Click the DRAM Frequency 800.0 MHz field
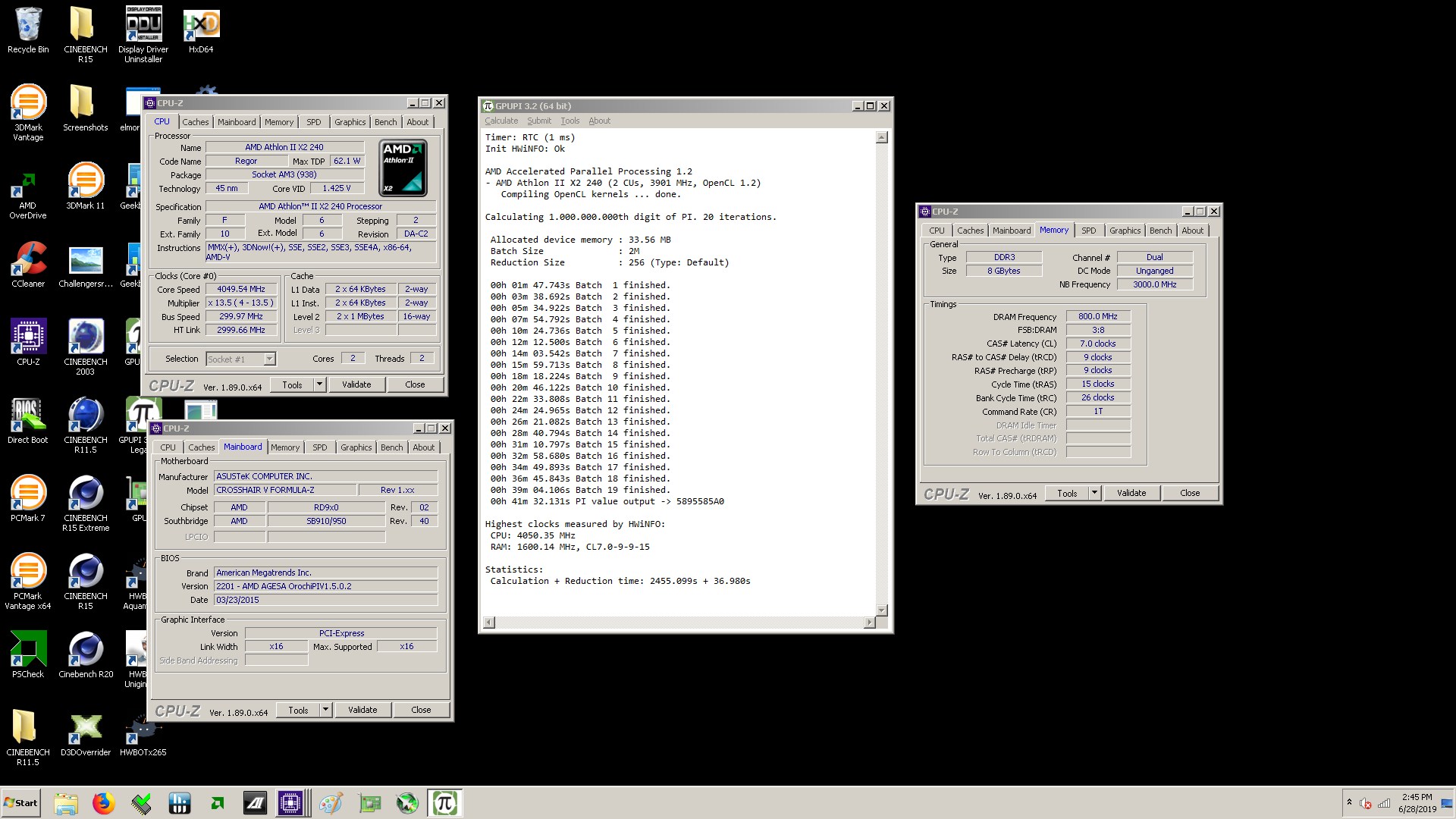The image size is (1456, 819). 1098,316
